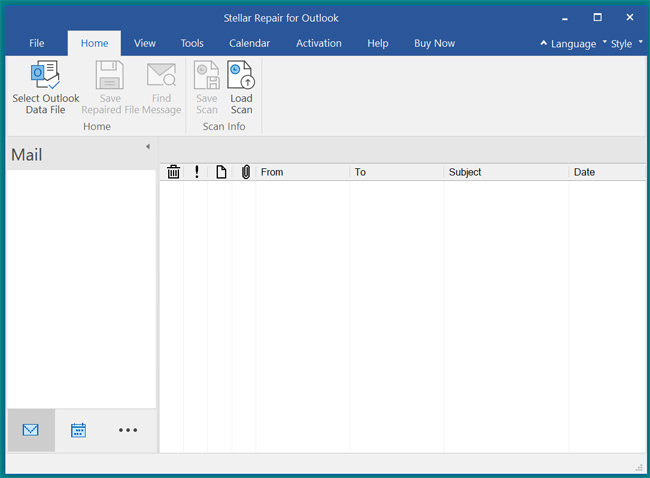Open the calendar view icon
Viewport: 650px width, 478px height.
78,430
